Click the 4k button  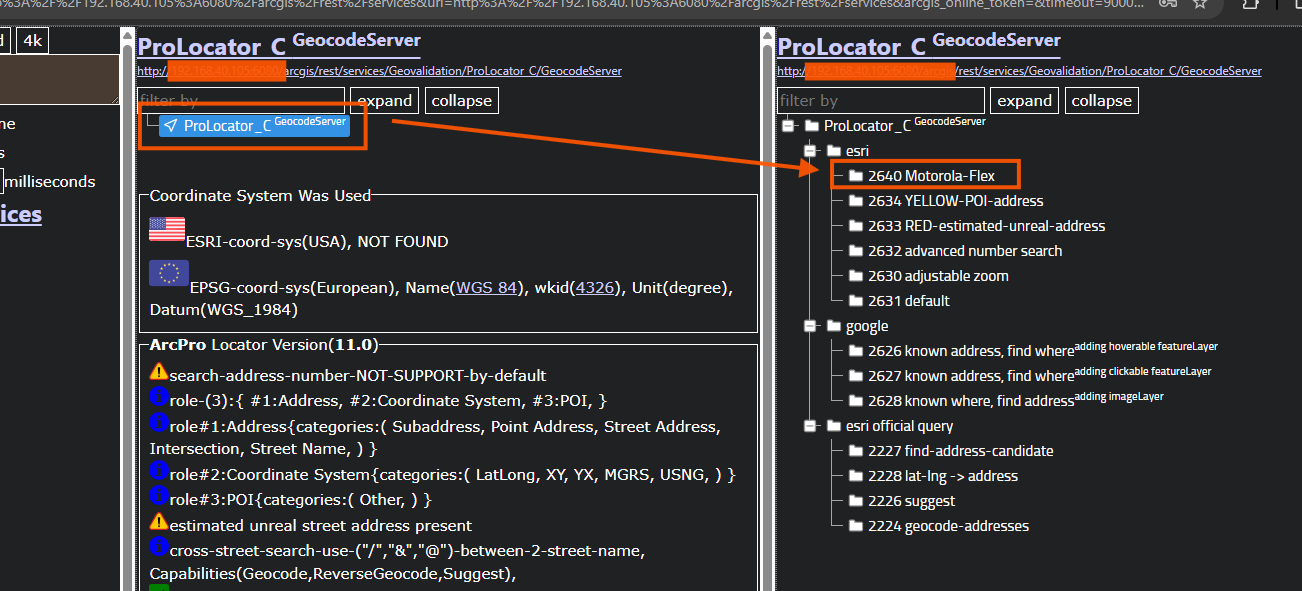32,41
